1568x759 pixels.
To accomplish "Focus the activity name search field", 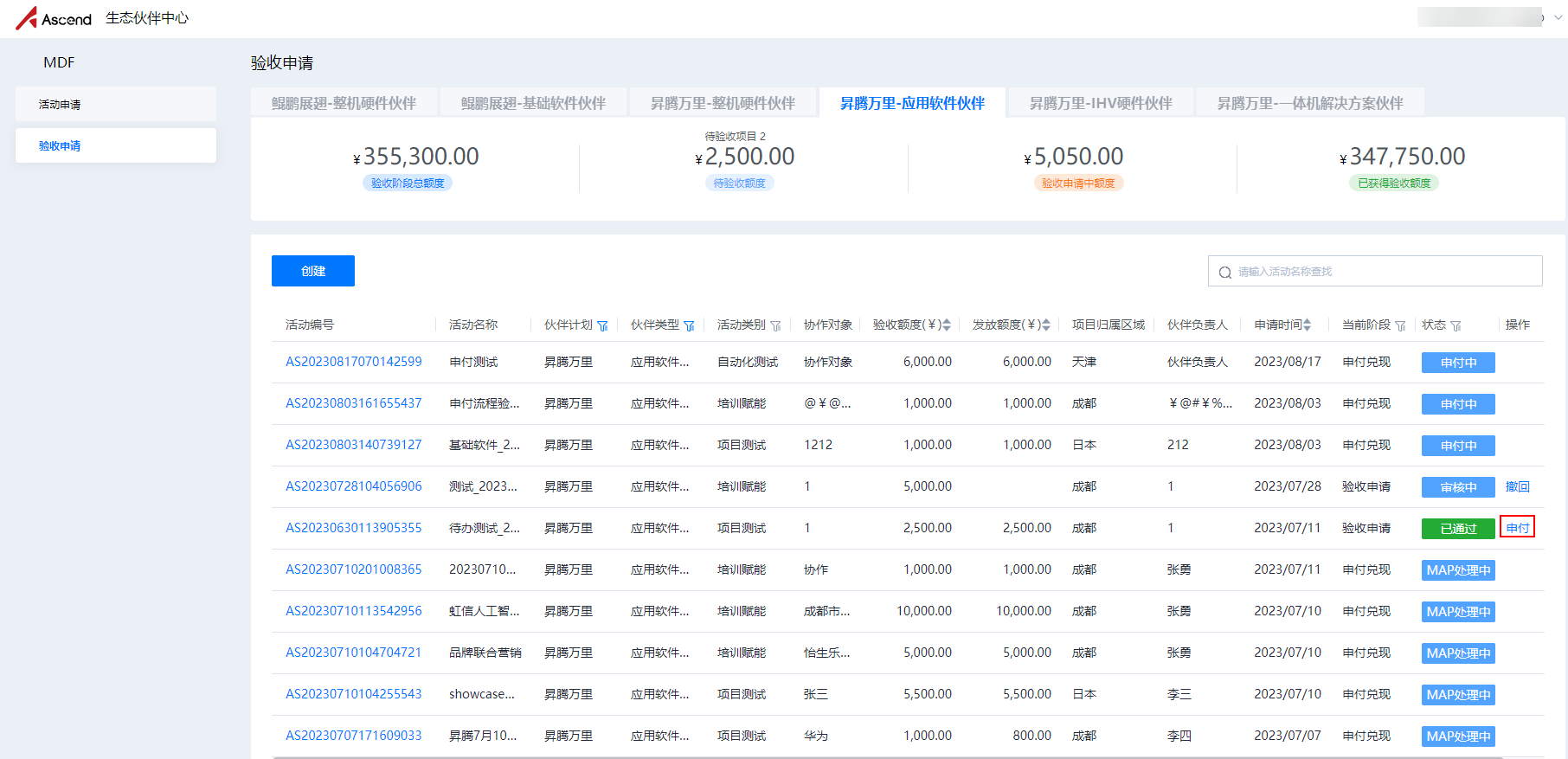I will pyautogui.click(x=1375, y=271).
